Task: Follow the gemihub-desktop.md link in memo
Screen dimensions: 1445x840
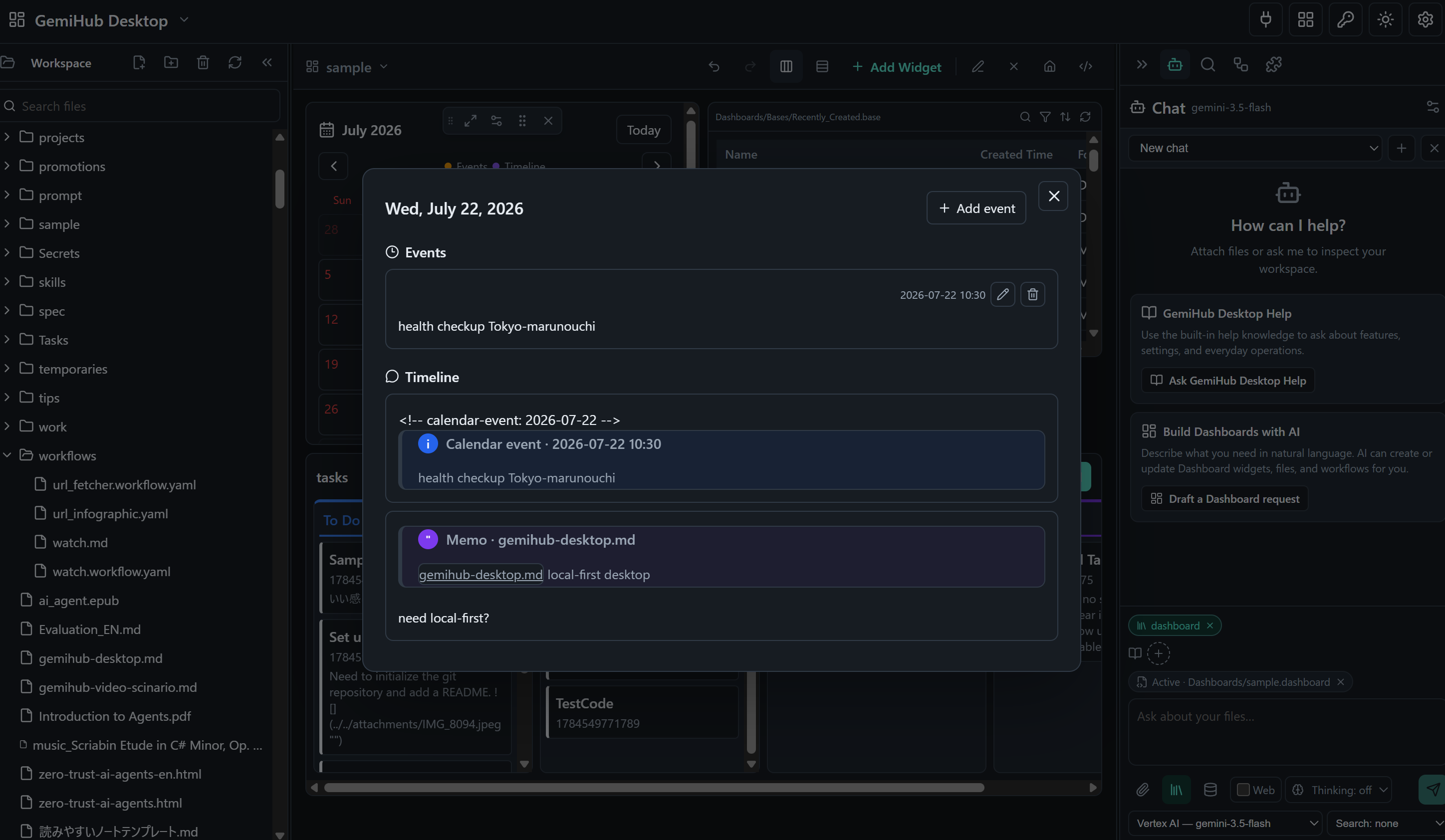Action: point(481,575)
